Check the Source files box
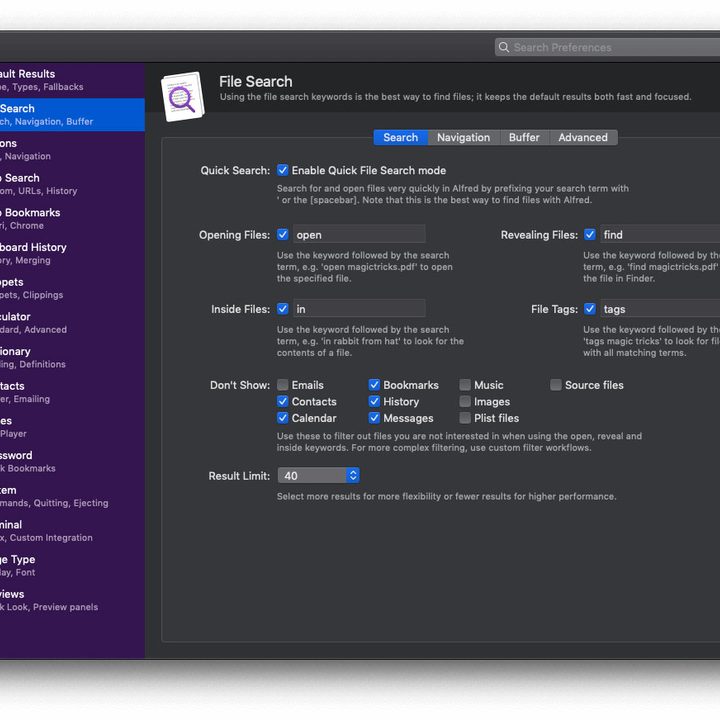The image size is (720, 720). [556, 385]
